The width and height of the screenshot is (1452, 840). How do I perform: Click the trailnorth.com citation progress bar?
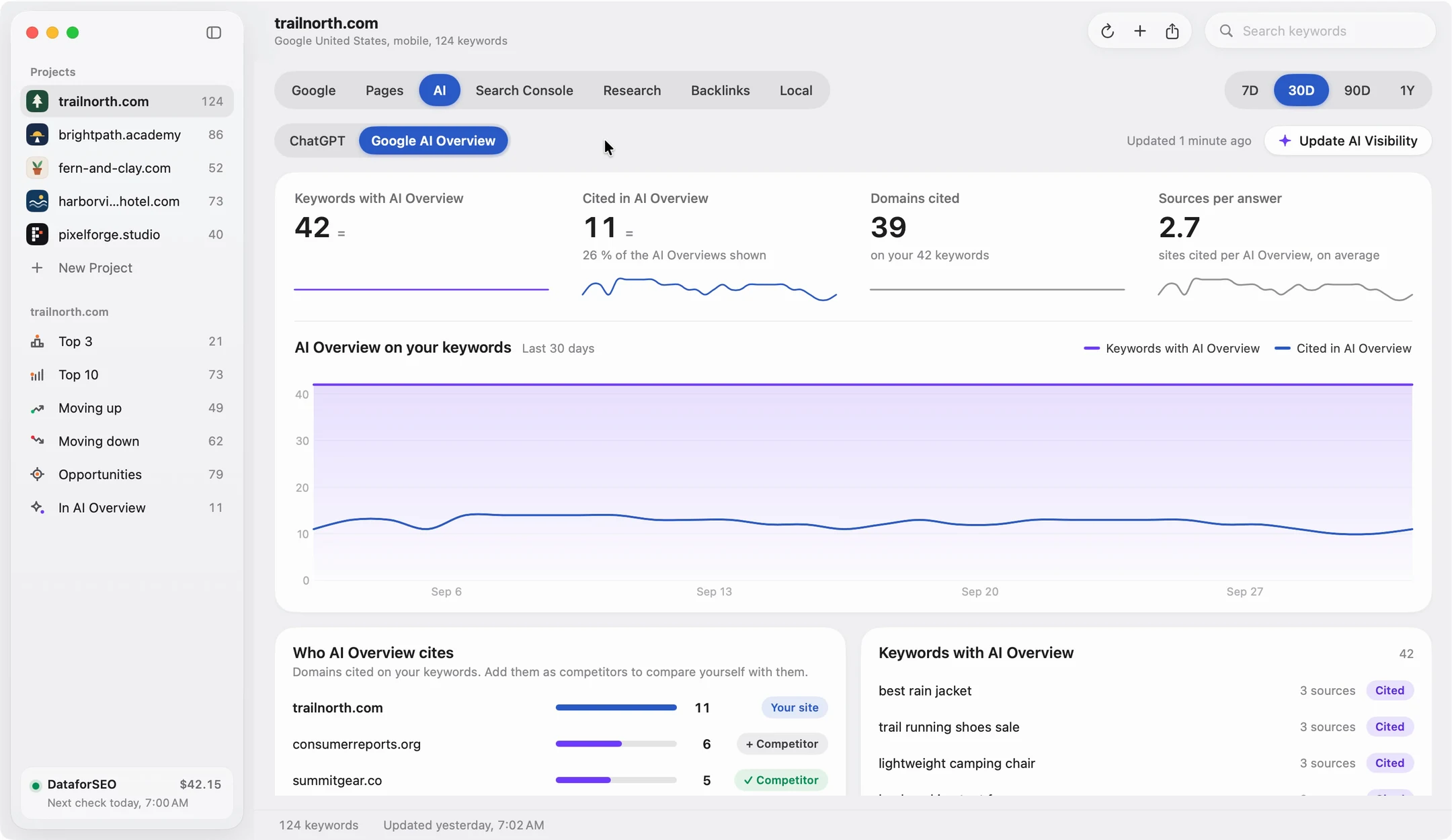pyautogui.click(x=616, y=708)
